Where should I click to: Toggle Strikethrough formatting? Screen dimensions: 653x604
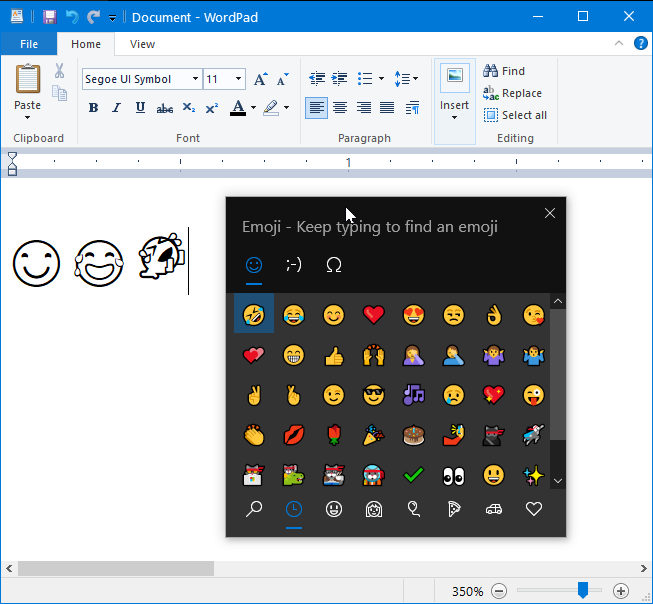click(x=164, y=109)
